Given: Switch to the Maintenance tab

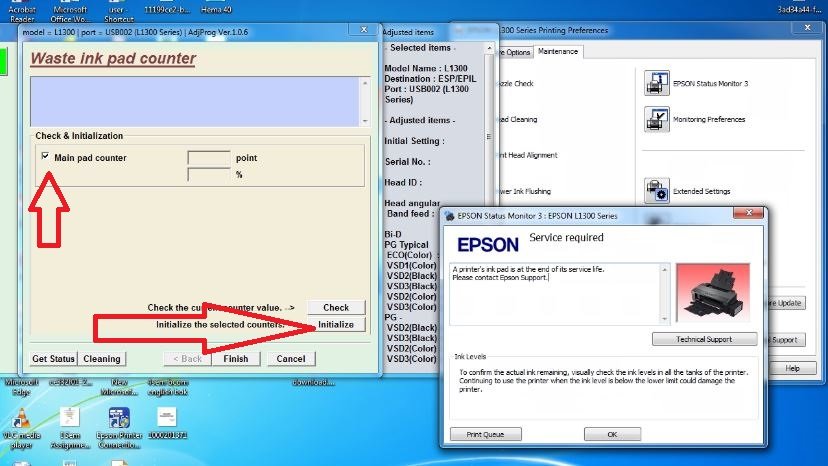Looking at the screenshot, I should (558, 51).
